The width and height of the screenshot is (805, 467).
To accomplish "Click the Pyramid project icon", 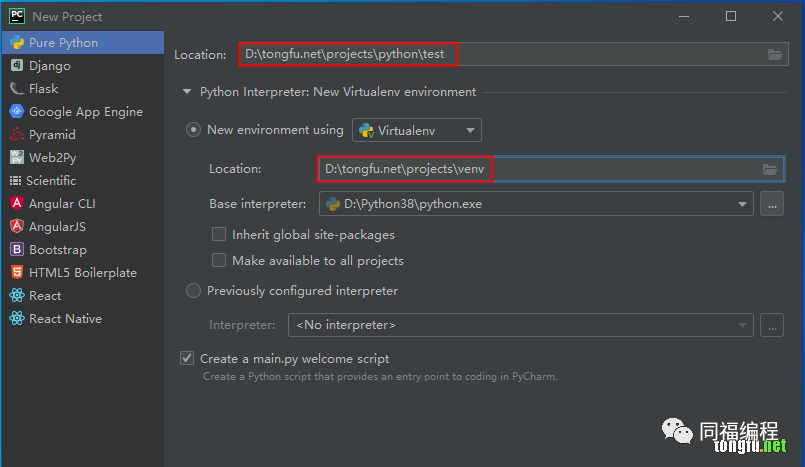I will [x=17, y=134].
